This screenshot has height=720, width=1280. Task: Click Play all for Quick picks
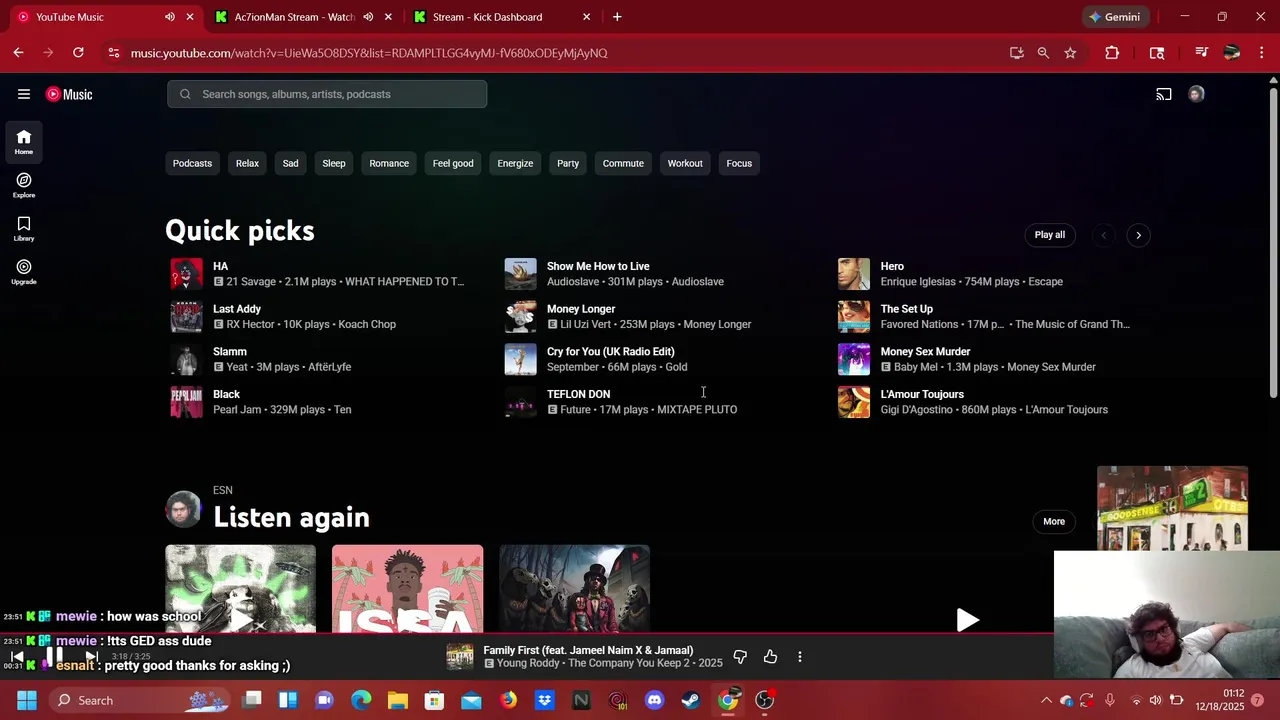pos(1050,235)
